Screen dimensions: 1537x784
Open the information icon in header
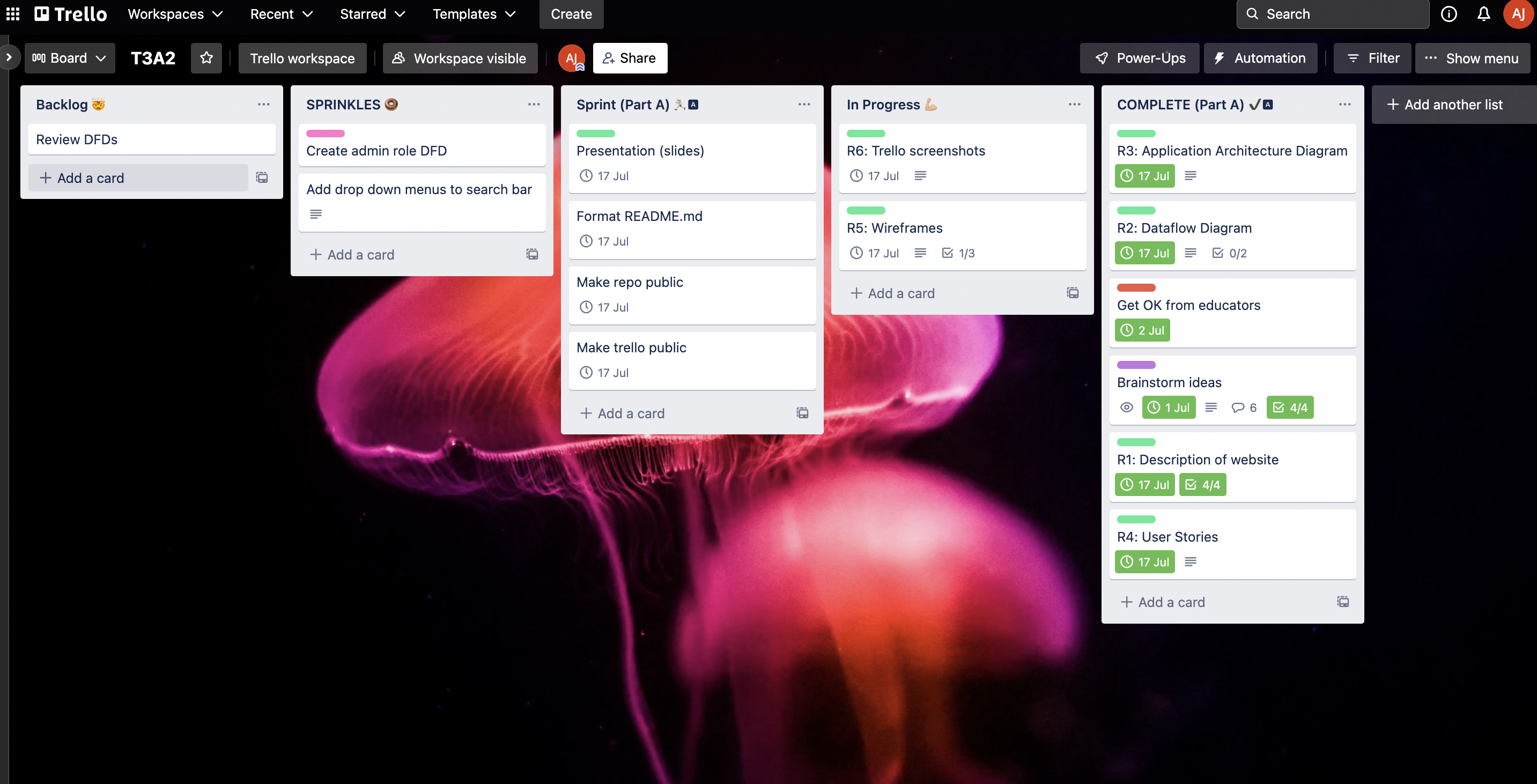click(1449, 14)
